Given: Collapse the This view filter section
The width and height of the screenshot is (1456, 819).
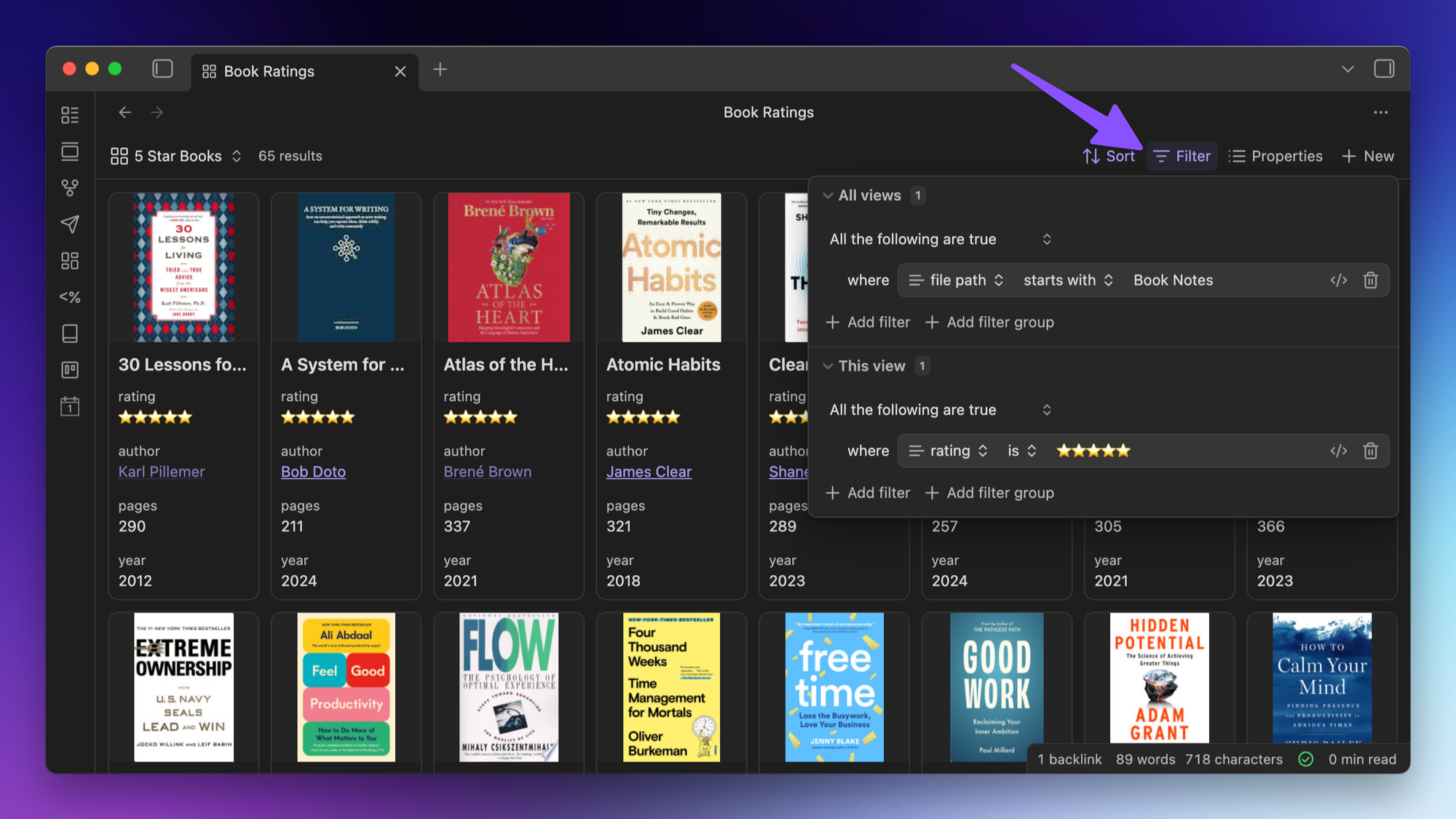Looking at the screenshot, I should click(828, 366).
